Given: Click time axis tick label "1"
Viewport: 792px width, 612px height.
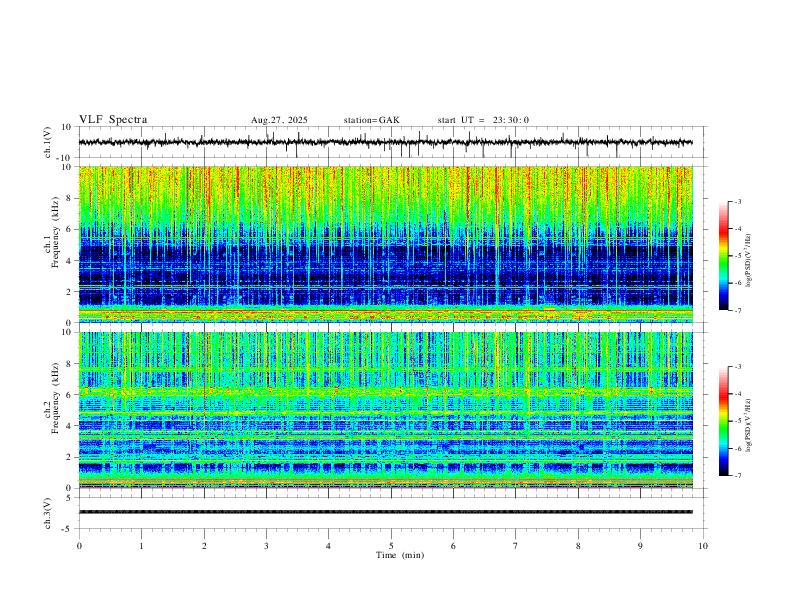Looking at the screenshot, I should 141,546.
